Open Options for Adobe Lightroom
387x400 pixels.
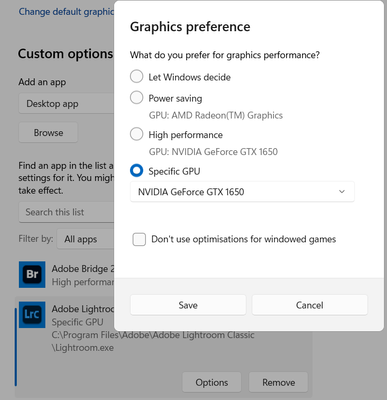click(x=212, y=382)
